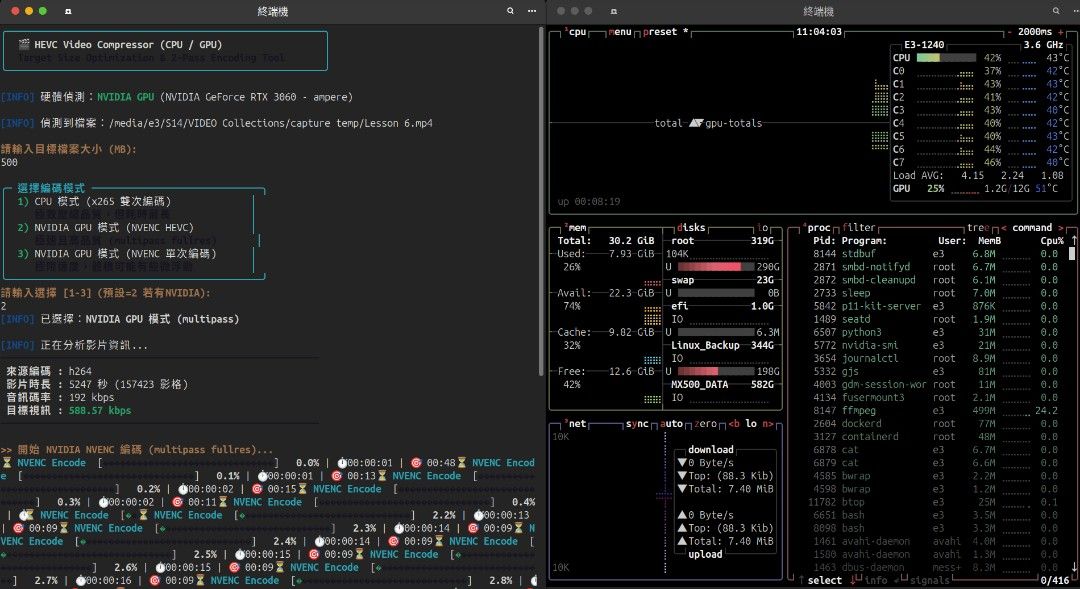Screen dimensions: 1080x589
Task: Click the MX500_DATA disk label
Action: (x=699, y=384)
